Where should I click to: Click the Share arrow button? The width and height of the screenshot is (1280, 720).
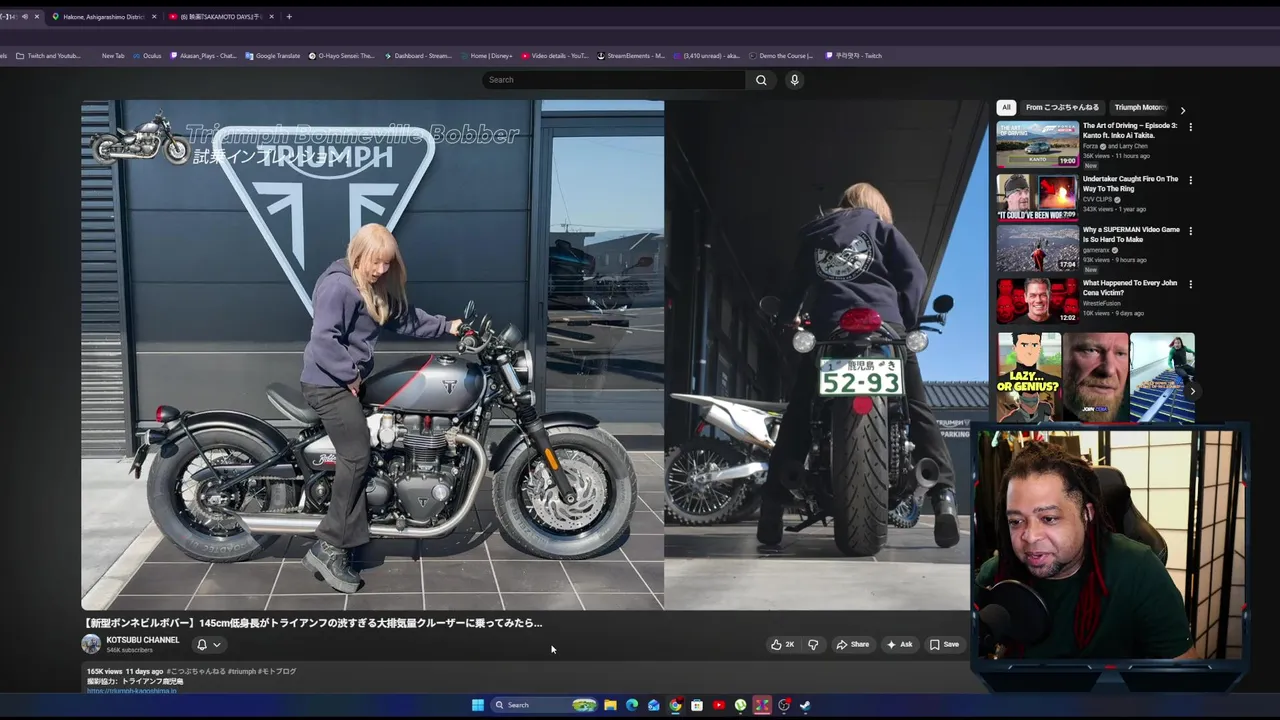[853, 645]
